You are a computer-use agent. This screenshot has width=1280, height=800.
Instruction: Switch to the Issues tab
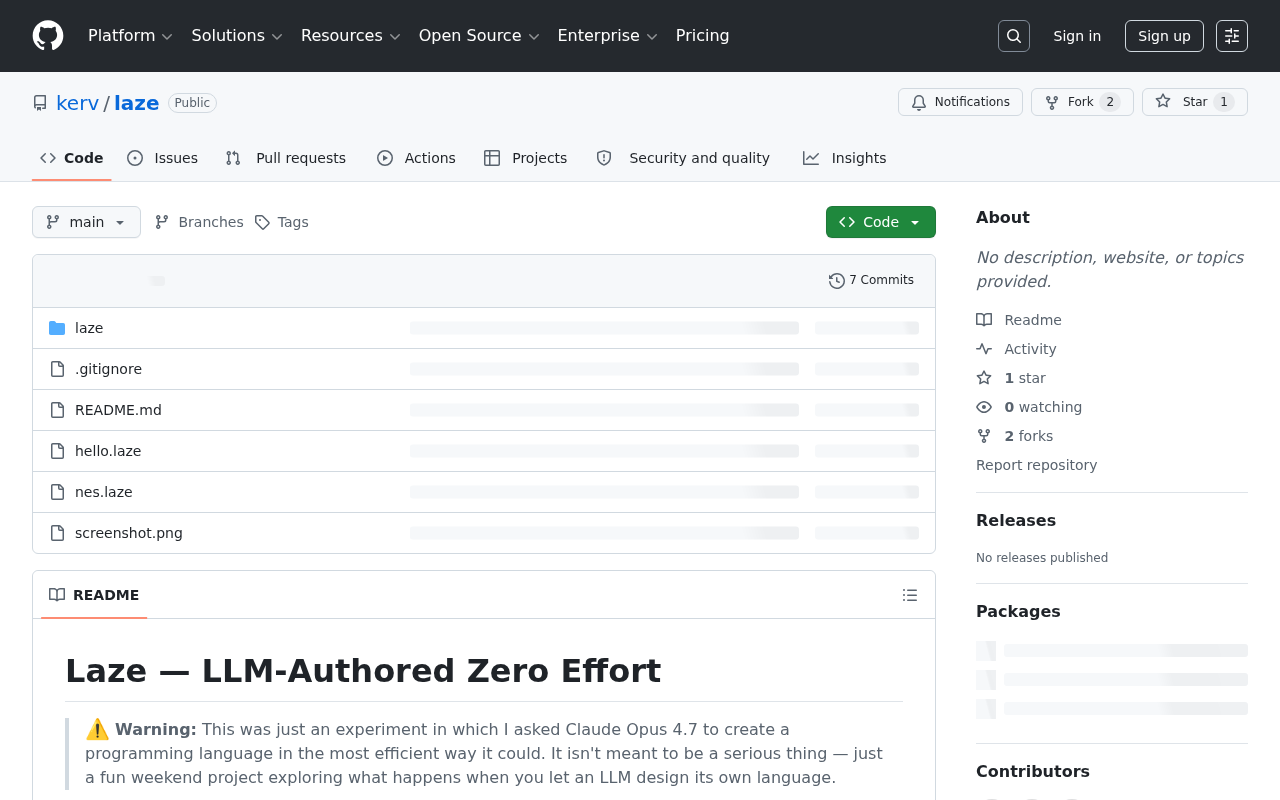(163, 158)
